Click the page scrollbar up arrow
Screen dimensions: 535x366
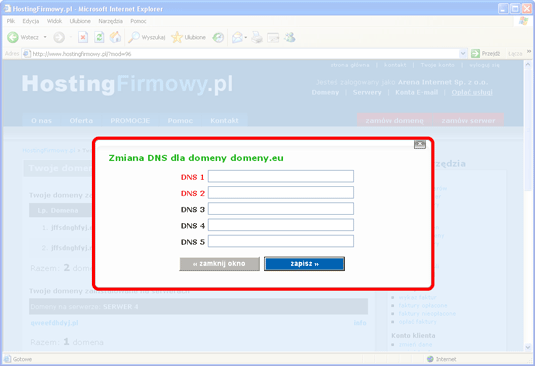528,64
